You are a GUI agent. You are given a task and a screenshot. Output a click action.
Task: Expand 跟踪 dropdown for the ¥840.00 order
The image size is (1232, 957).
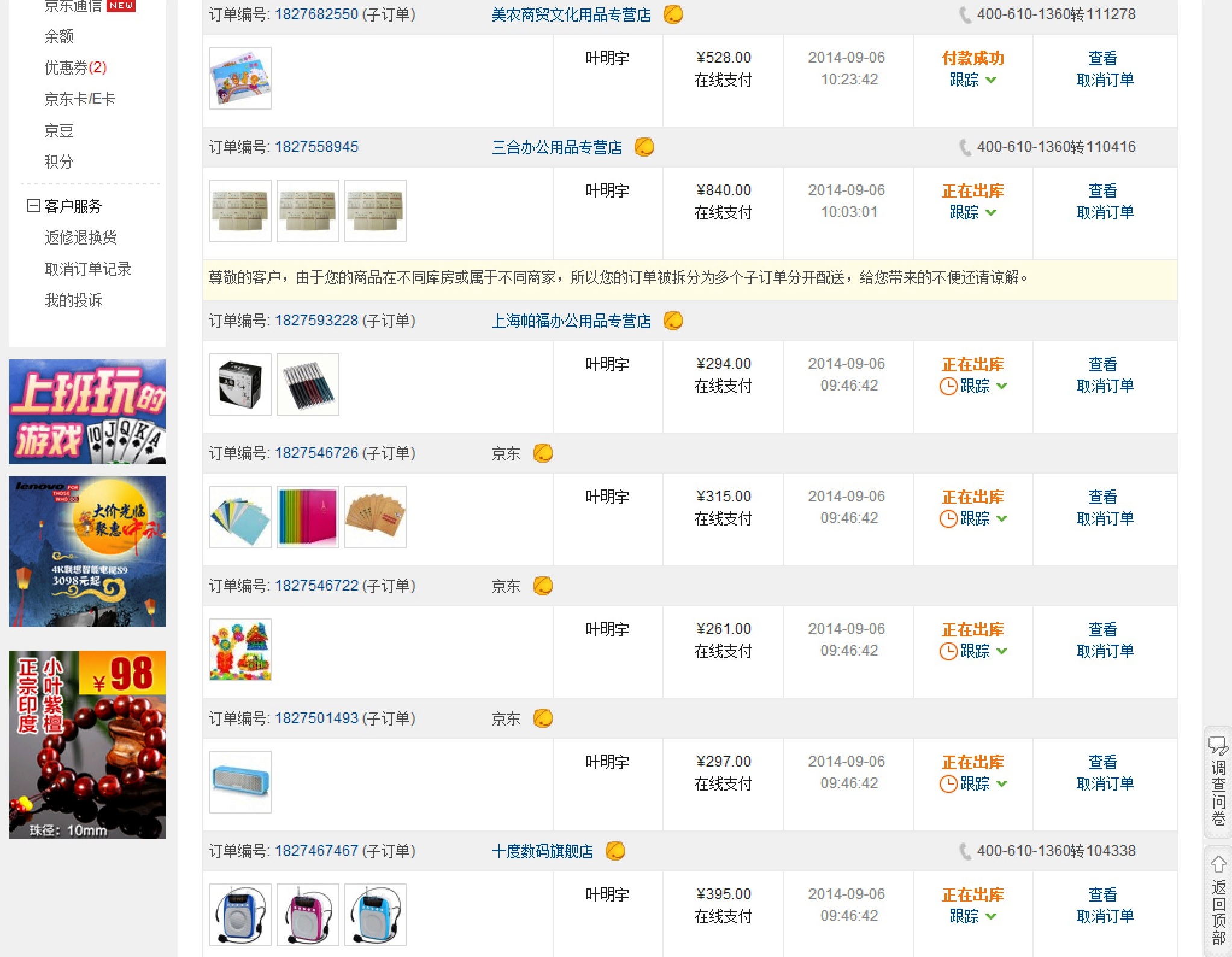[992, 212]
